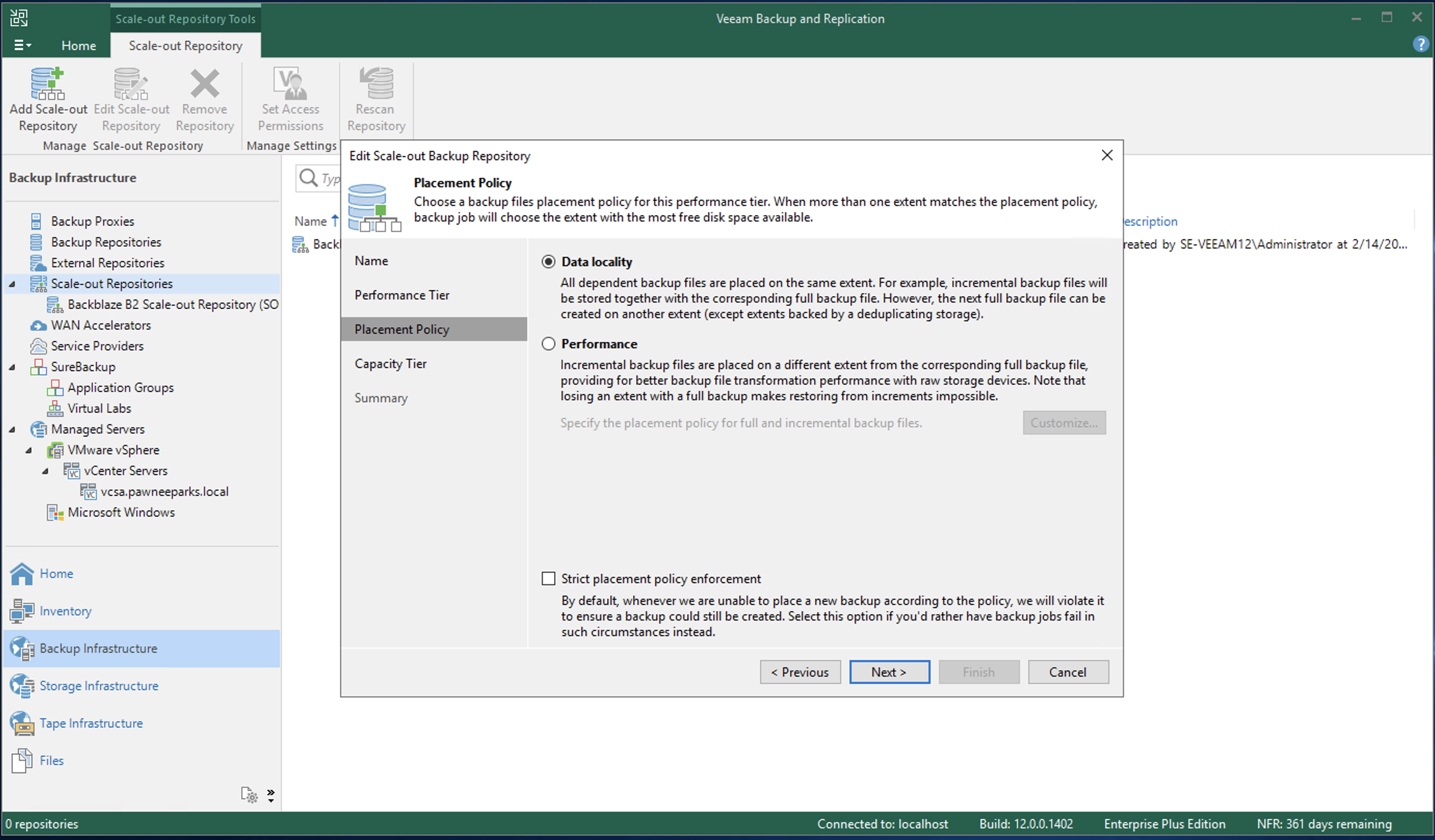Select VMware vSphere icon

(x=55, y=450)
